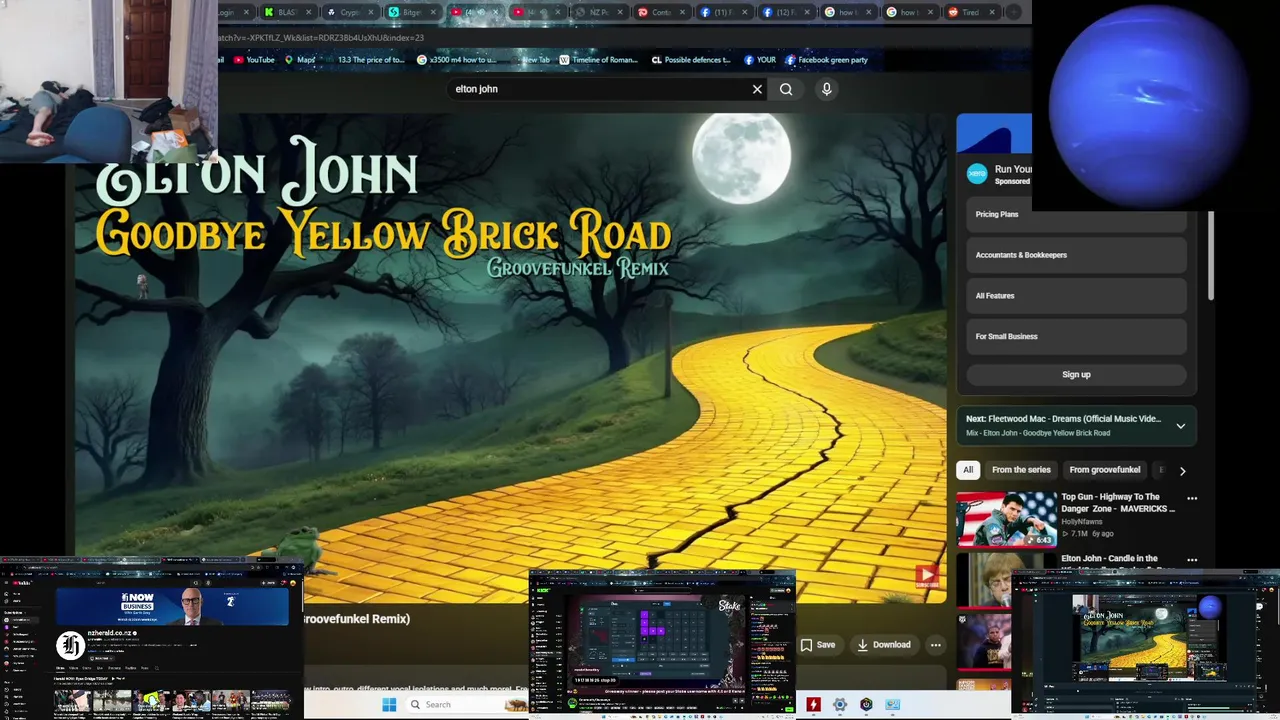Open the picture viewer taskbar icon
1280x720 pixels.
[892, 705]
